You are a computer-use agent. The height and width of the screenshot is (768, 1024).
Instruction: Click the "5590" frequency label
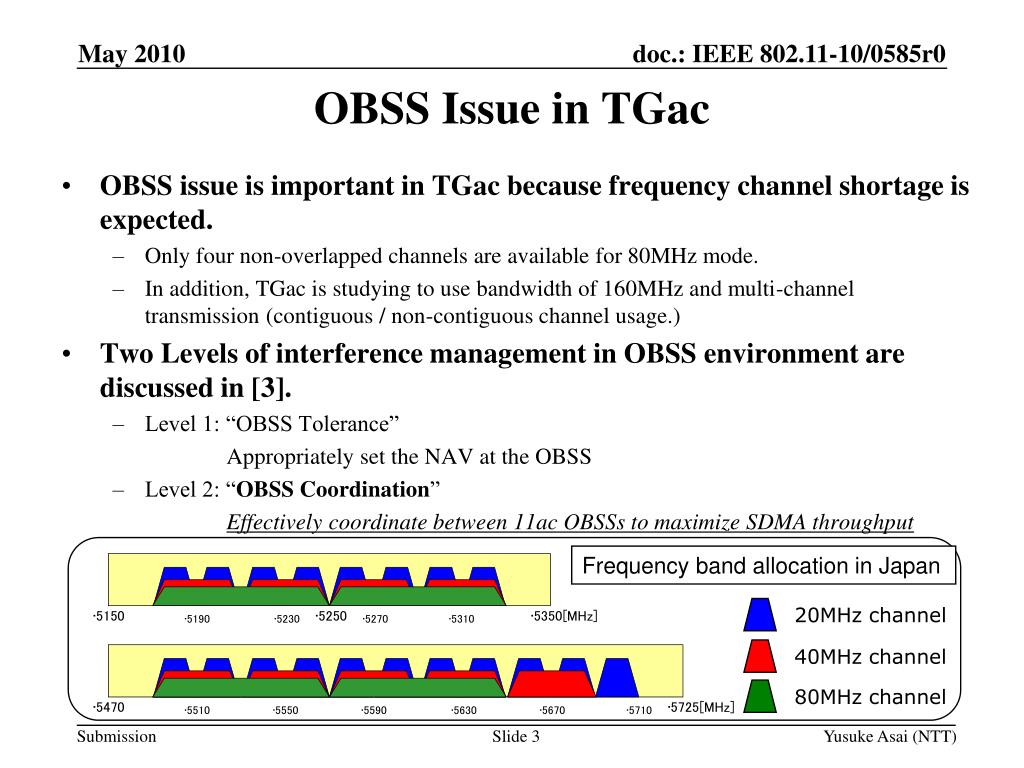click(x=374, y=710)
